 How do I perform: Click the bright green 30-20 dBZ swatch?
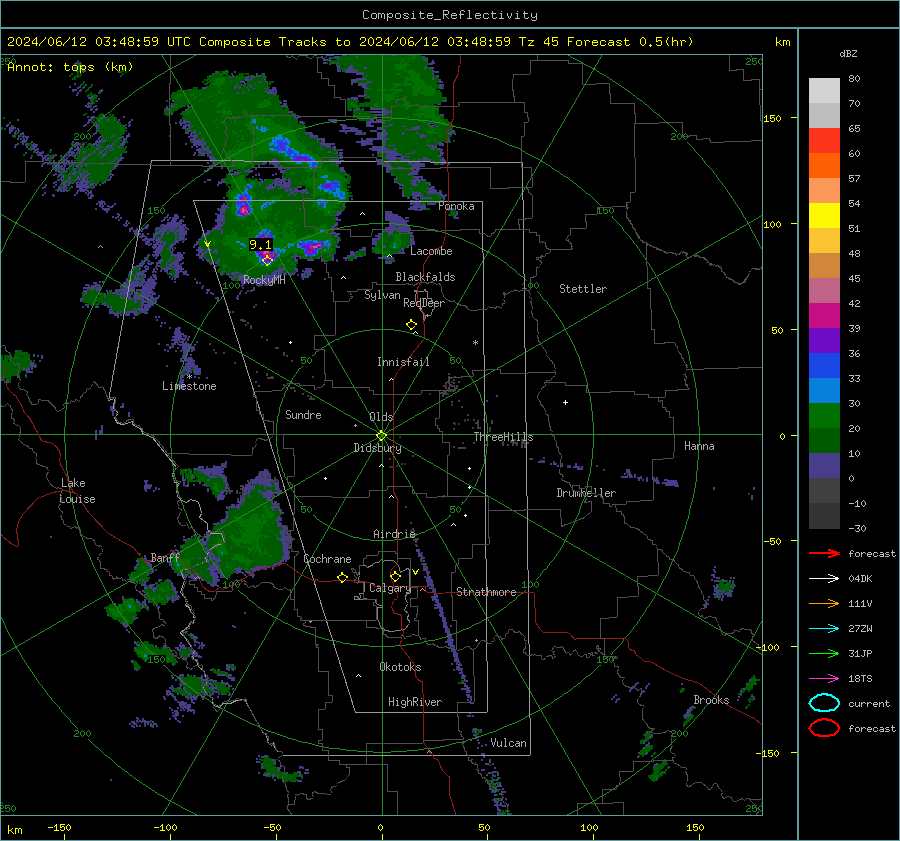(x=824, y=416)
